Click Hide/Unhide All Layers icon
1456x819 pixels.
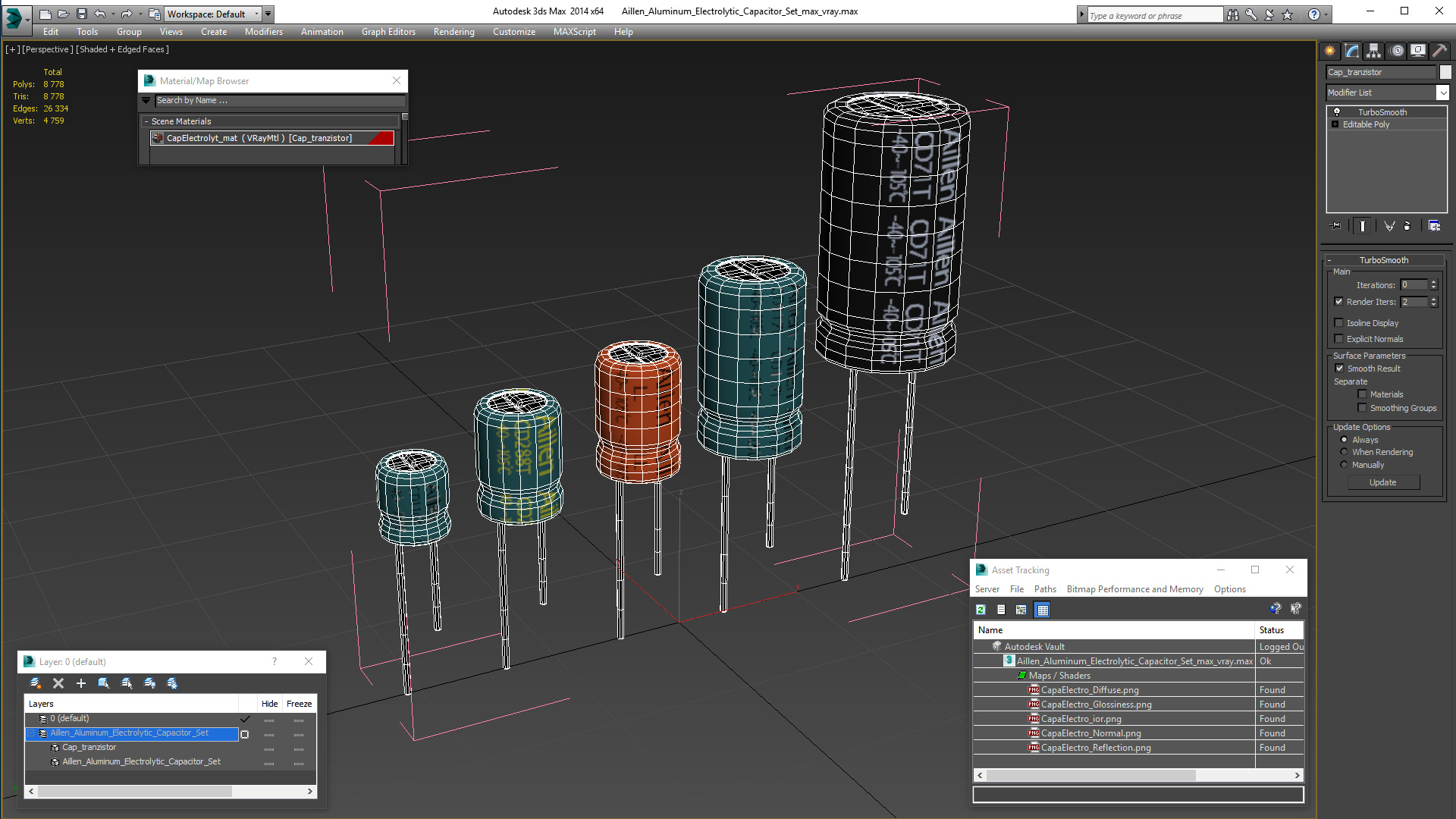click(x=149, y=683)
